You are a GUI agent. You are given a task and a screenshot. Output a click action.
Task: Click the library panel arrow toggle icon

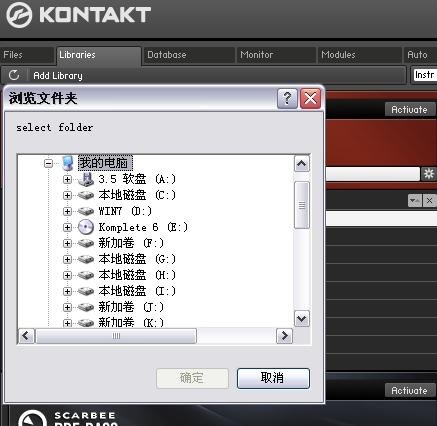coord(415,201)
